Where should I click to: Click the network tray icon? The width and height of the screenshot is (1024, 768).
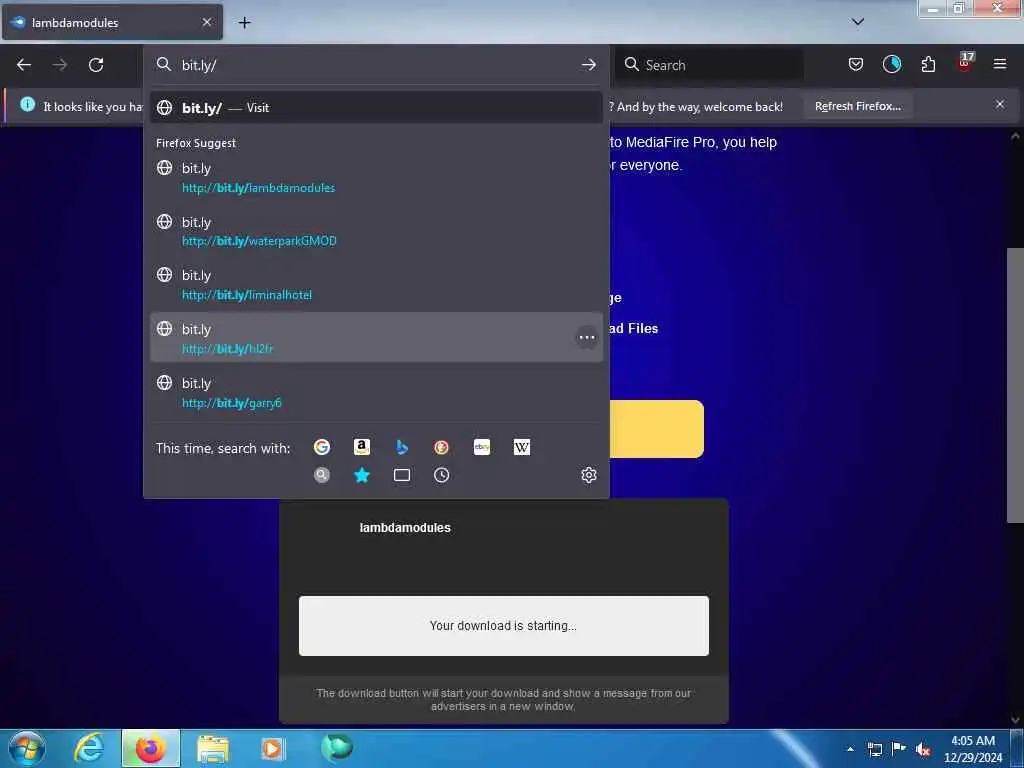click(x=874, y=749)
